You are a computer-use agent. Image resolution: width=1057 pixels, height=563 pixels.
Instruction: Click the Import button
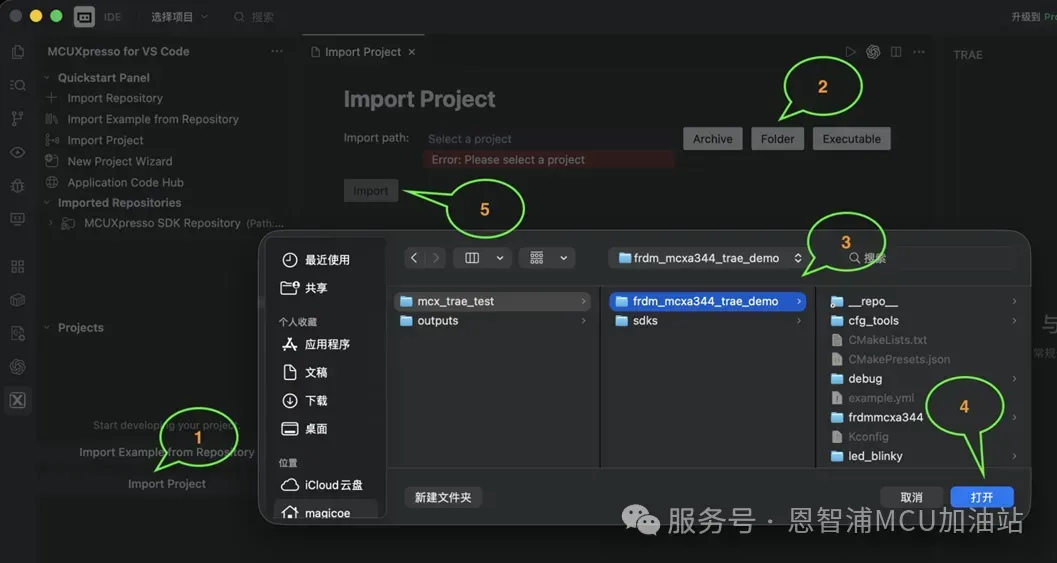[371, 191]
